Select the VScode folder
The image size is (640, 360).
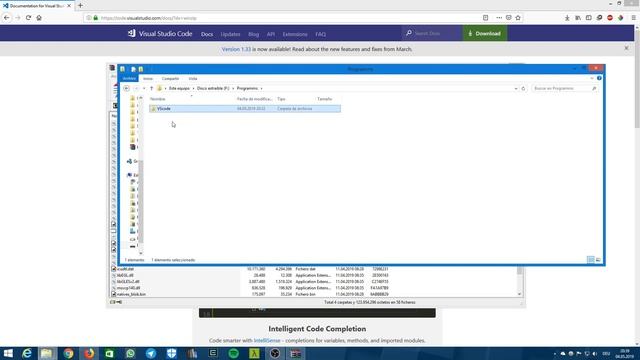[245, 109]
